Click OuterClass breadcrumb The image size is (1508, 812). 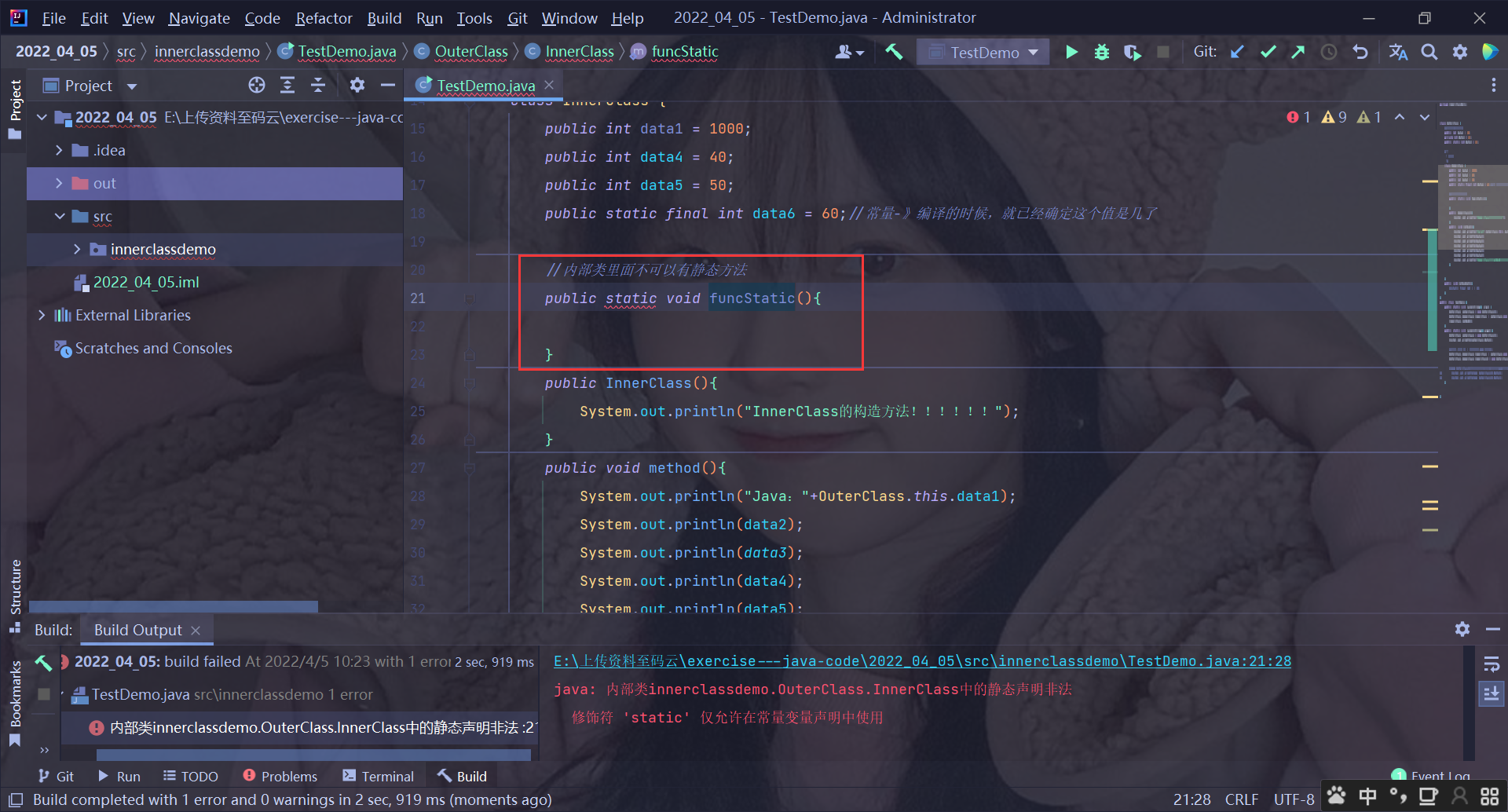pos(471,51)
